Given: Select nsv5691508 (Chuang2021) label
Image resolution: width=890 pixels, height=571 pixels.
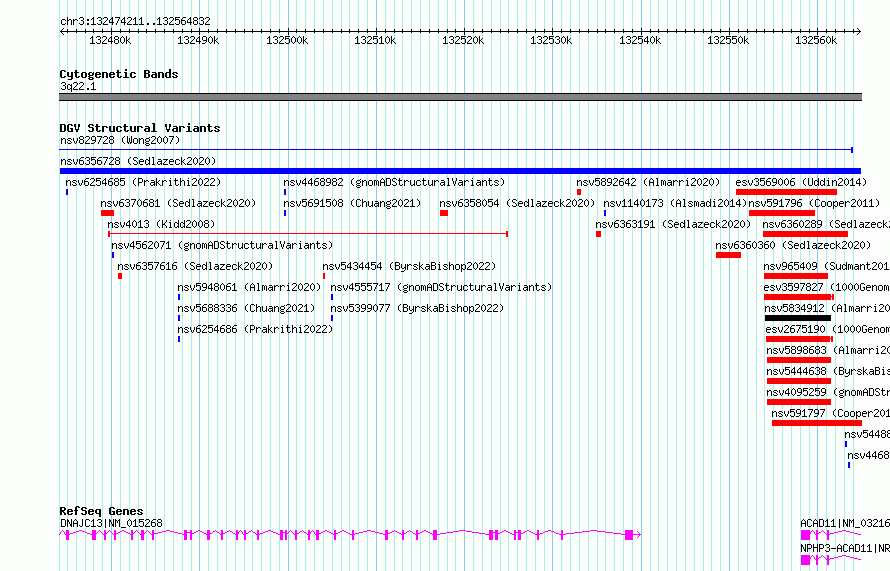Looking at the screenshot, I should (352, 203).
